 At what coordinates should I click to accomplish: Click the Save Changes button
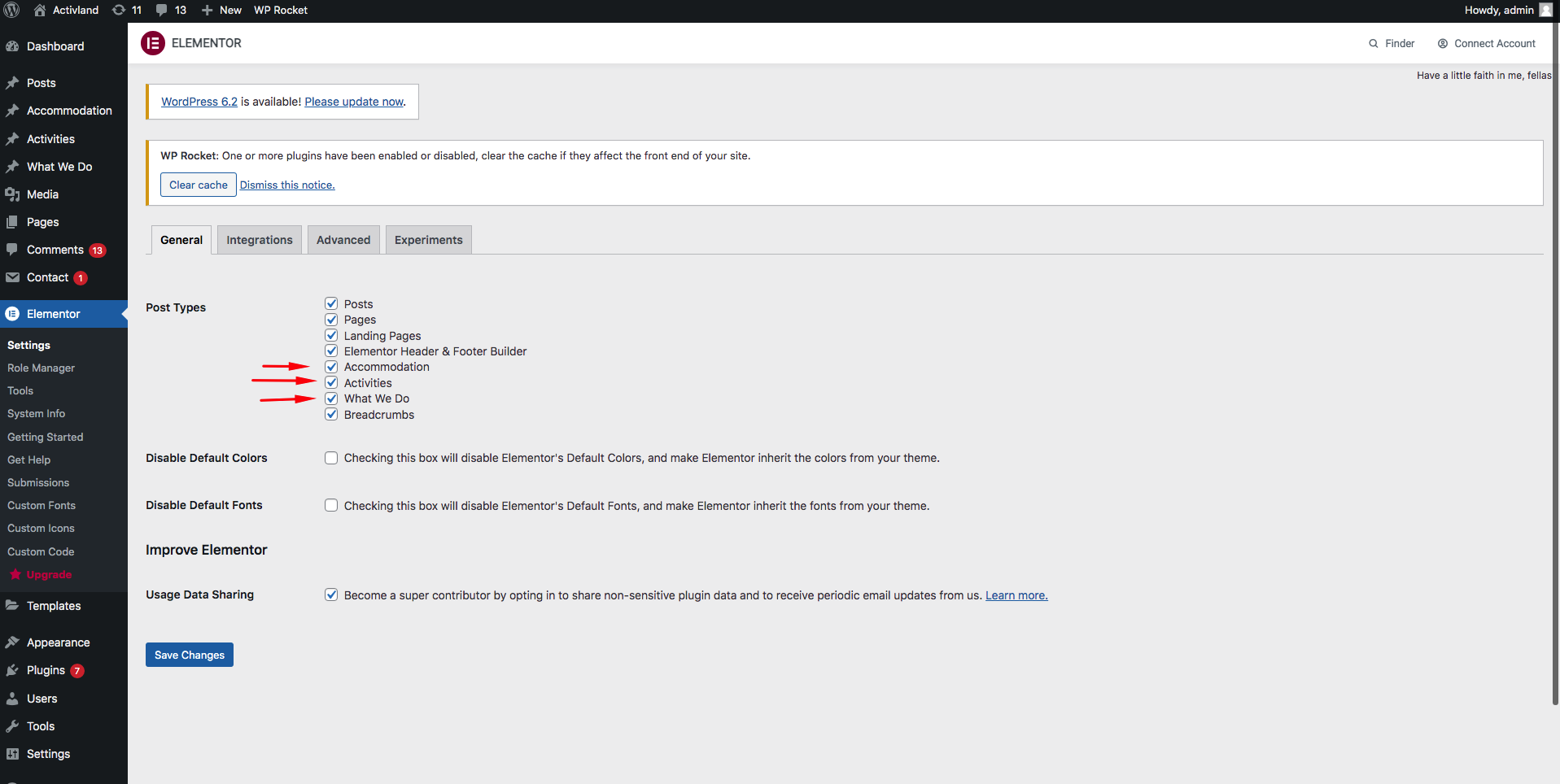tap(190, 655)
